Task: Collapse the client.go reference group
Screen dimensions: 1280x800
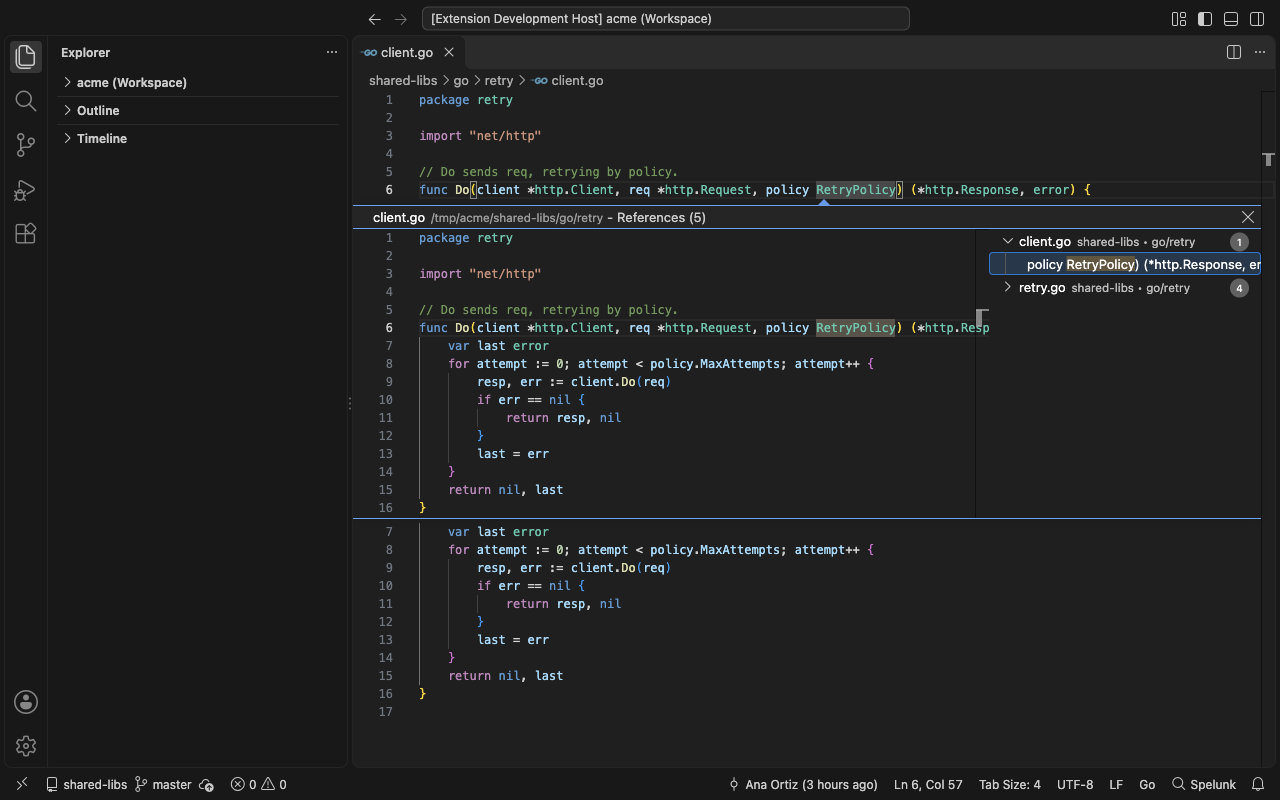Action: click(1008, 242)
